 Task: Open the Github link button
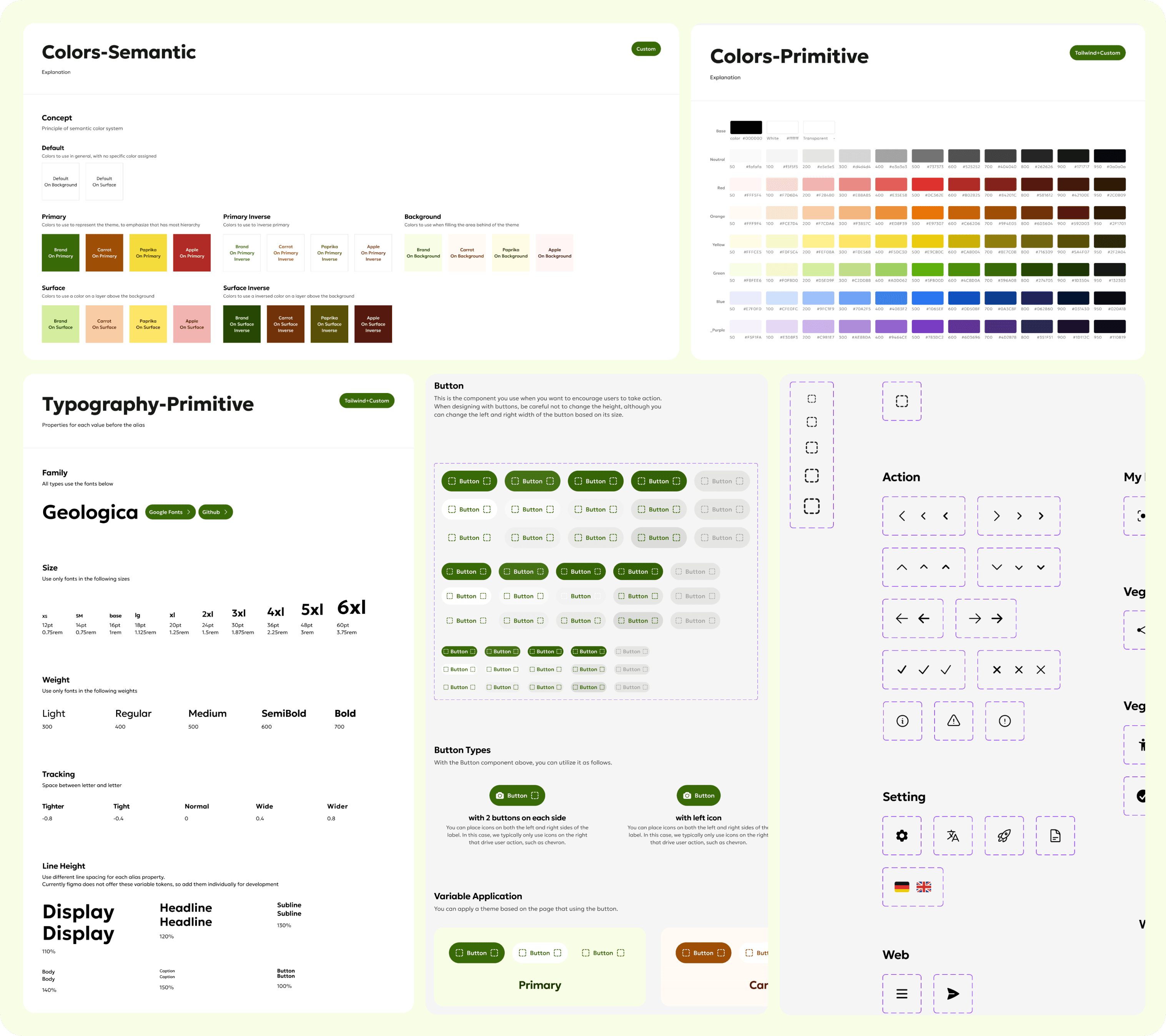coord(215,512)
